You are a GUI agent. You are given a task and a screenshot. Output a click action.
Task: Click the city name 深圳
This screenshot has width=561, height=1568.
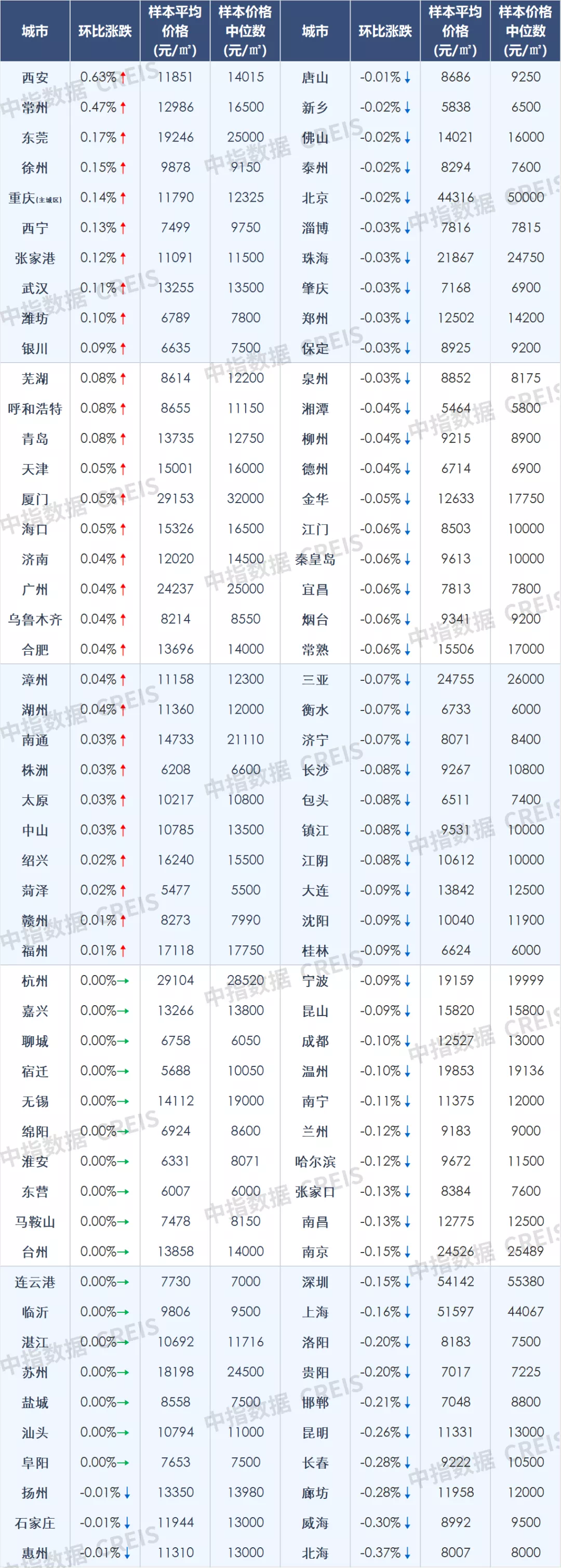click(315, 1283)
